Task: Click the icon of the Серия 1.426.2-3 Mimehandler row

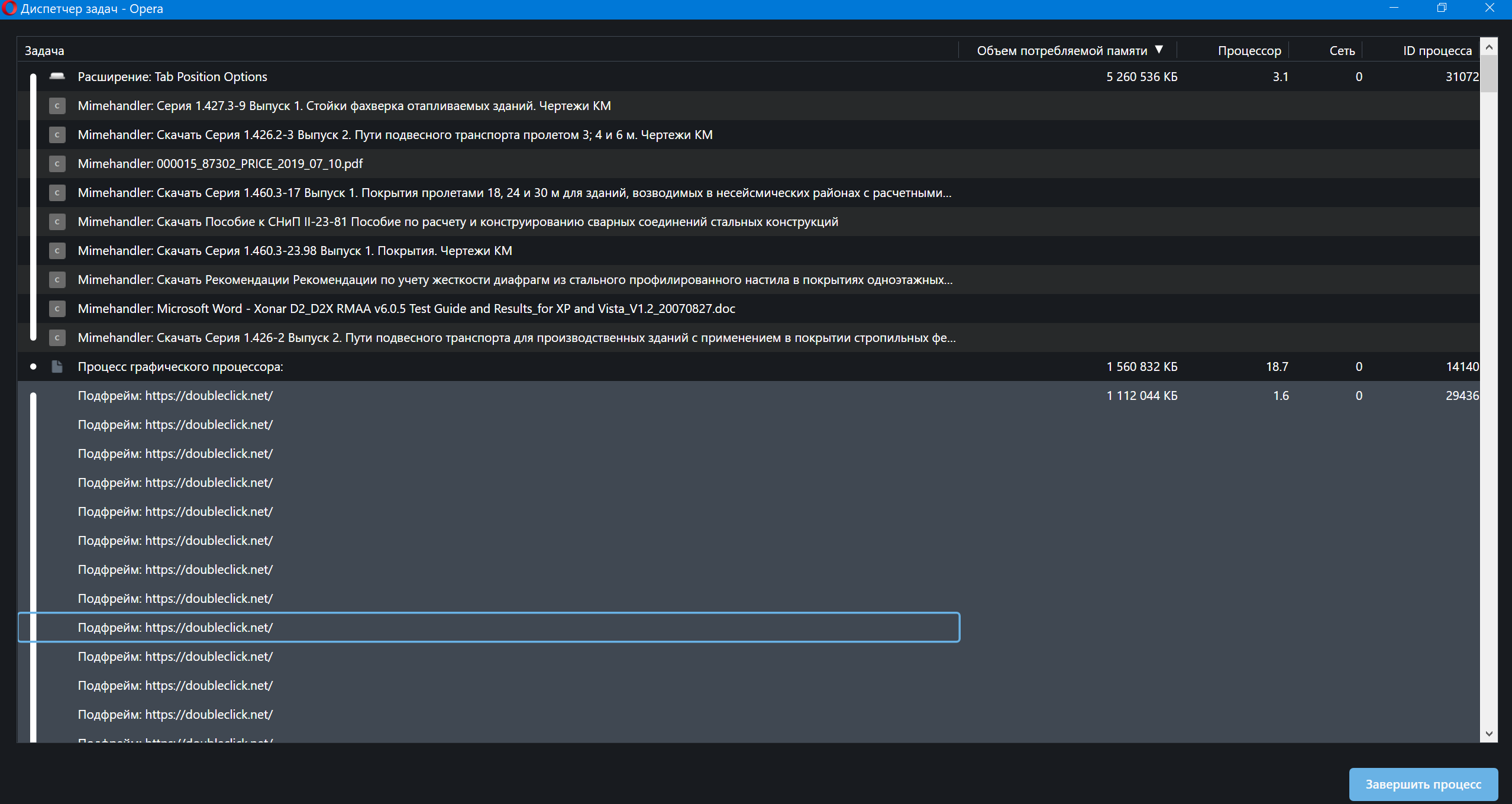Action: click(x=57, y=135)
